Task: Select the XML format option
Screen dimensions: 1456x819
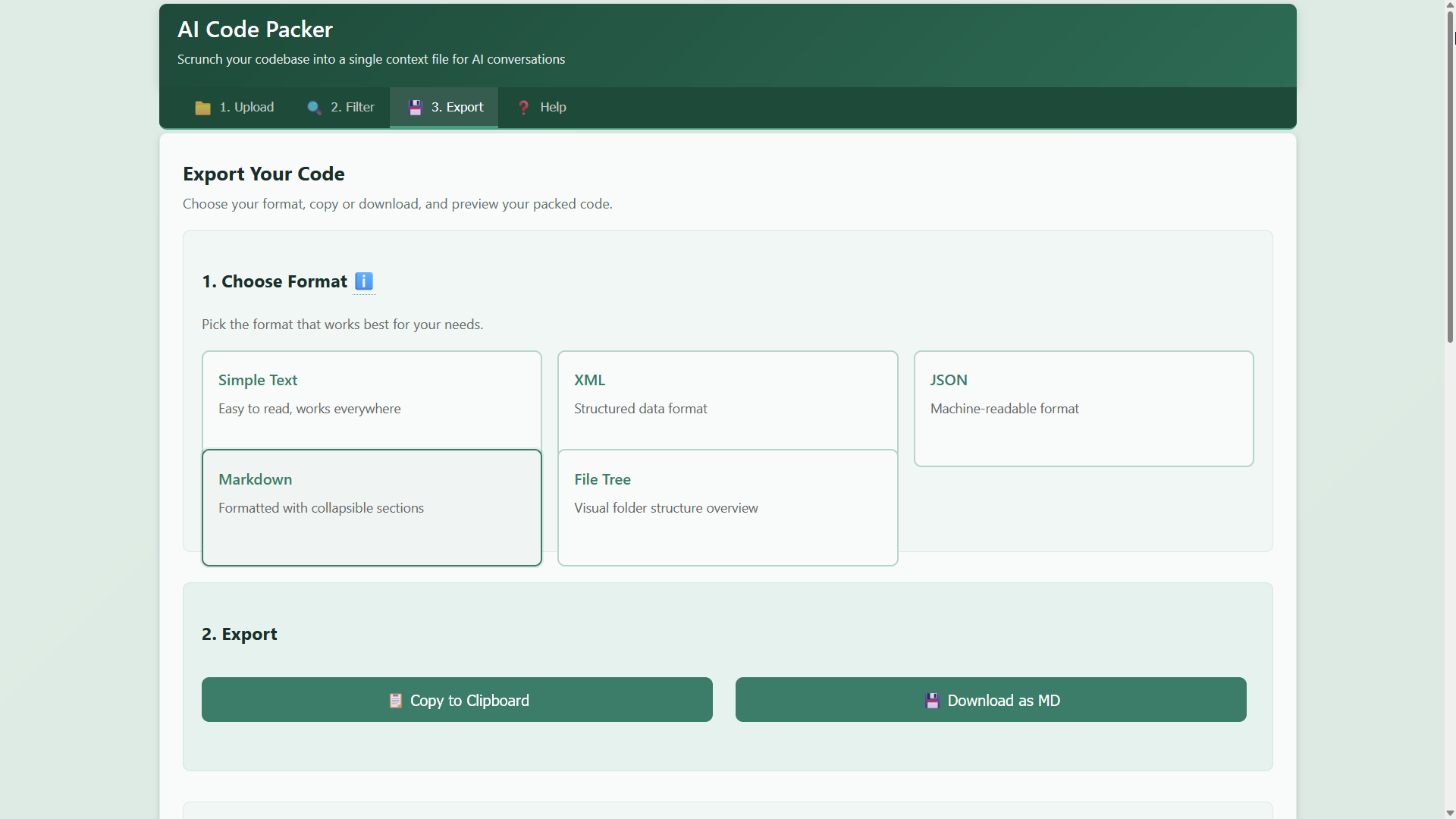Action: click(727, 399)
